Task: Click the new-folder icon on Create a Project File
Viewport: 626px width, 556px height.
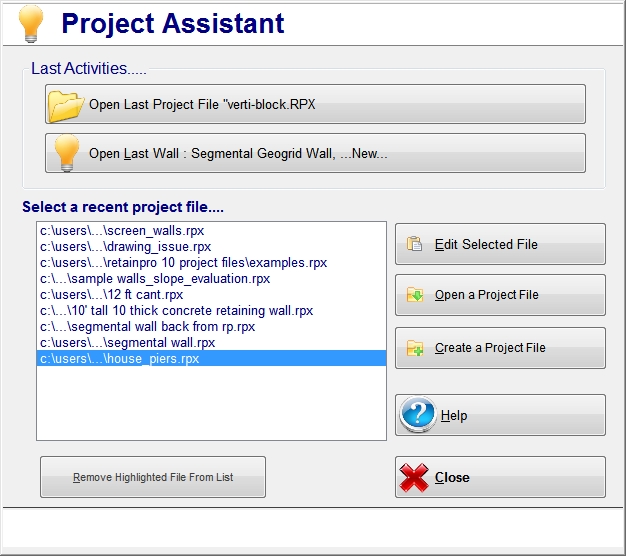Action: 415,348
